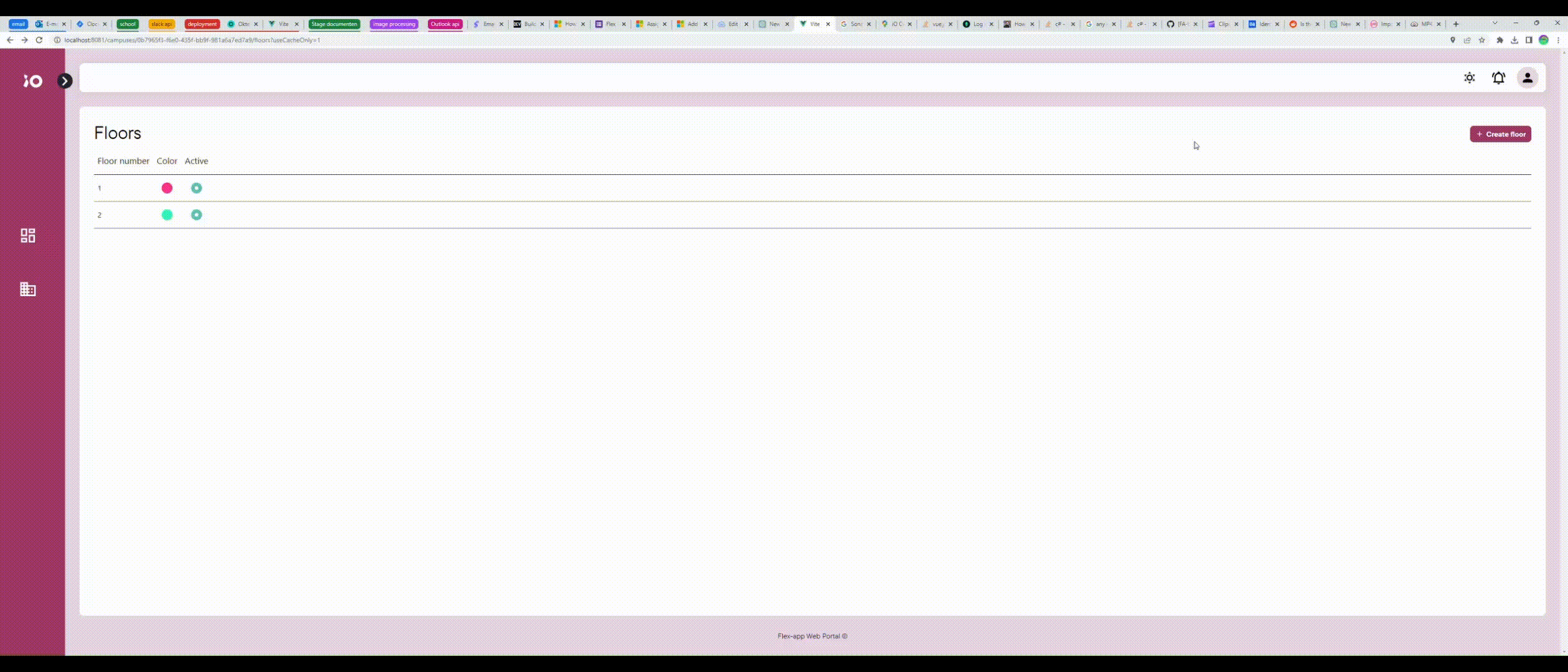Open the extensions puzzle icon
Image resolution: width=1568 pixels, height=672 pixels.
[1500, 40]
